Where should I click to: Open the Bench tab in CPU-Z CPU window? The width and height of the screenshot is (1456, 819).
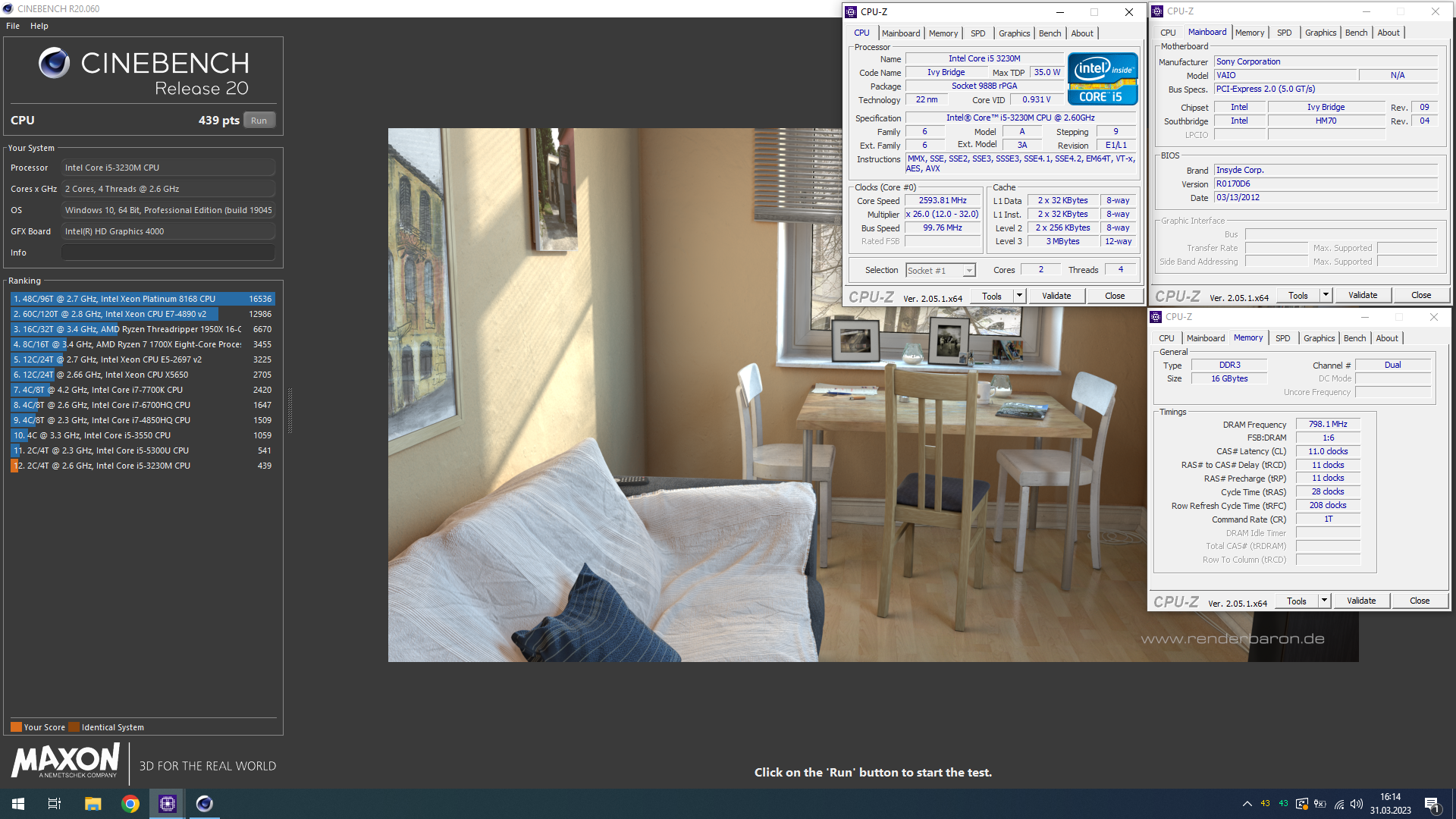click(1050, 33)
